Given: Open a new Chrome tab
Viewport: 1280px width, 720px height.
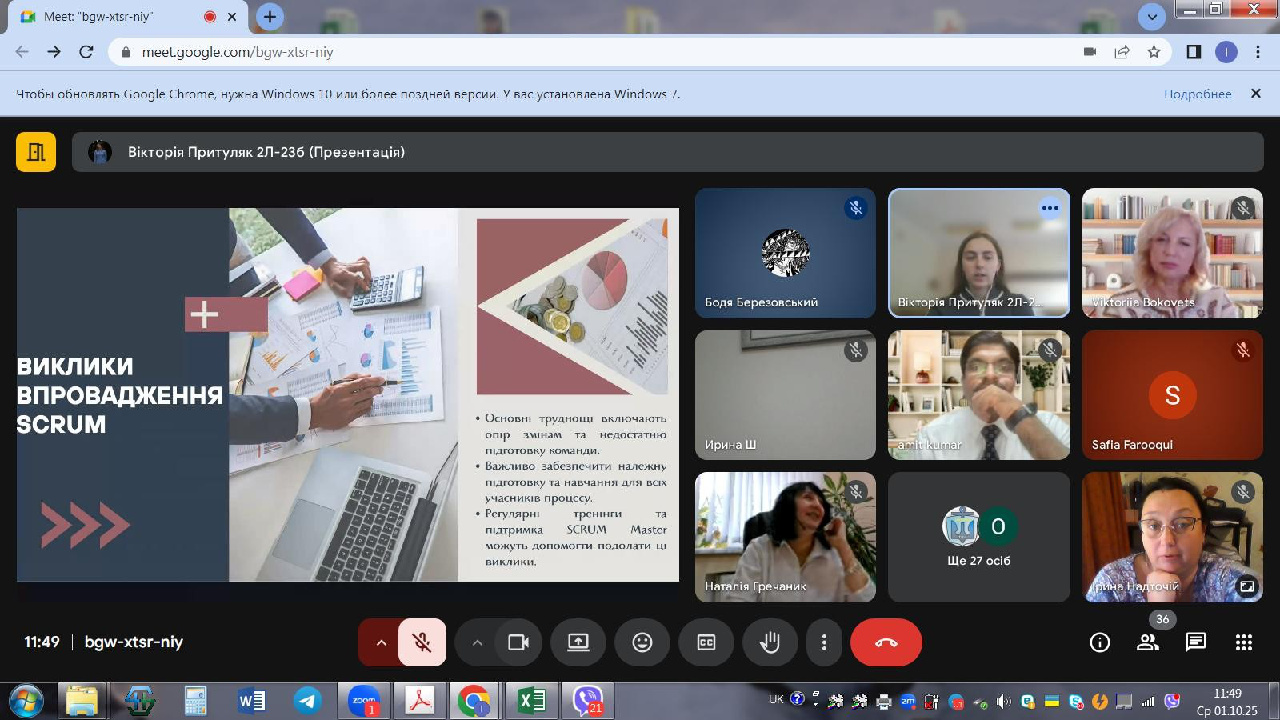Looking at the screenshot, I should coord(269,17).
